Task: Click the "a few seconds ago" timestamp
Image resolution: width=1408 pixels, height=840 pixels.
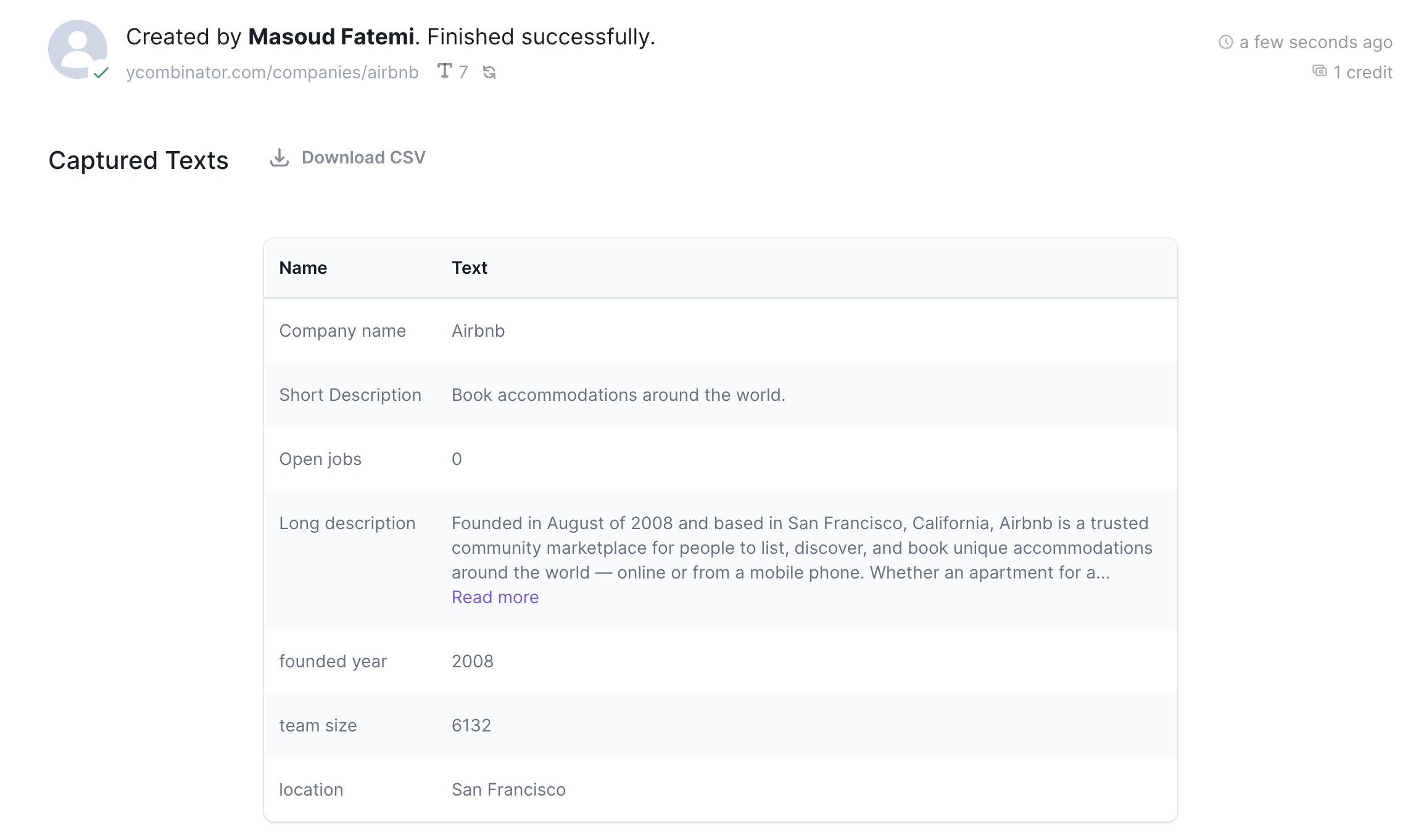Action: [x=1315, y=42]
